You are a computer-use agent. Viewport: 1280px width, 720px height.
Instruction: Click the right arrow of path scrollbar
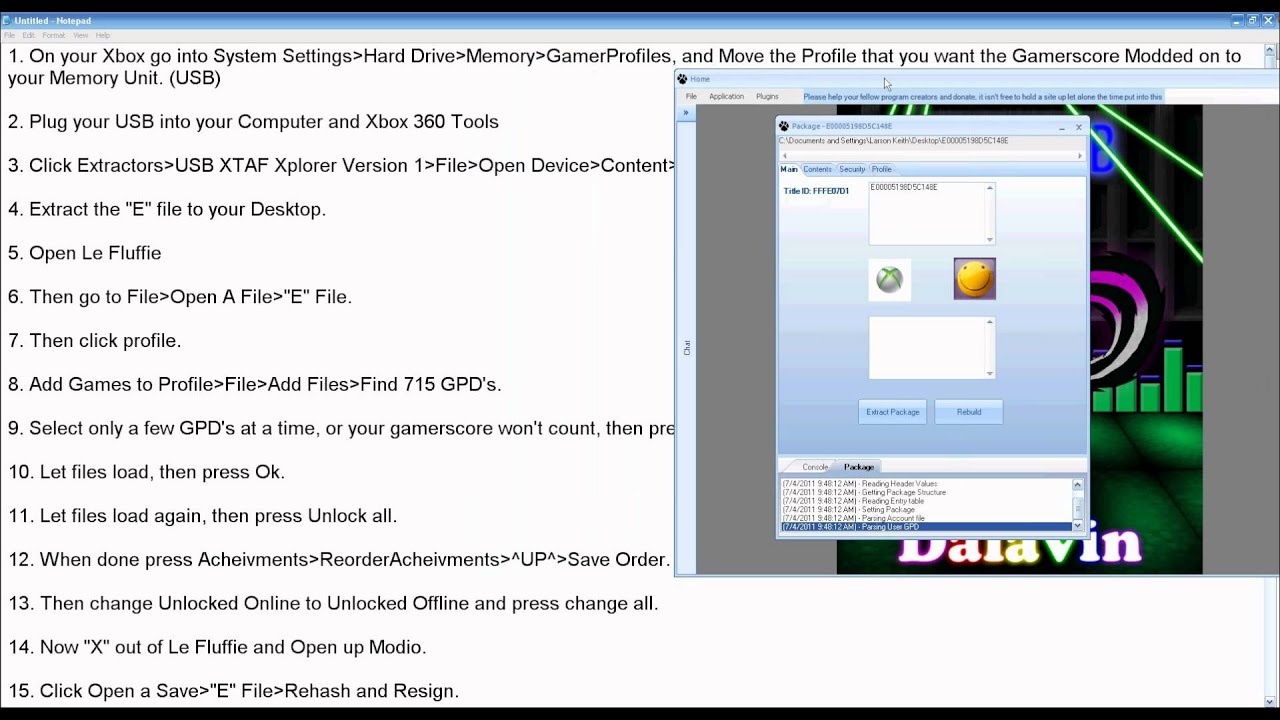1079,156
